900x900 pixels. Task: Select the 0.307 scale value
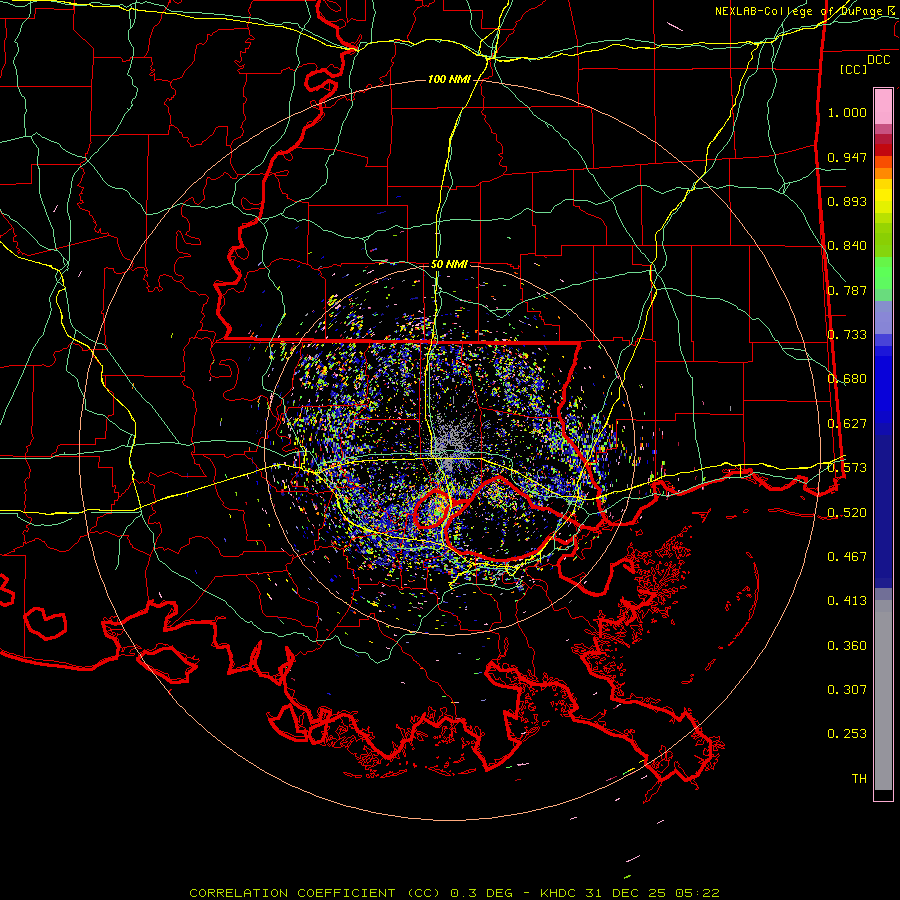pos(847,690)
